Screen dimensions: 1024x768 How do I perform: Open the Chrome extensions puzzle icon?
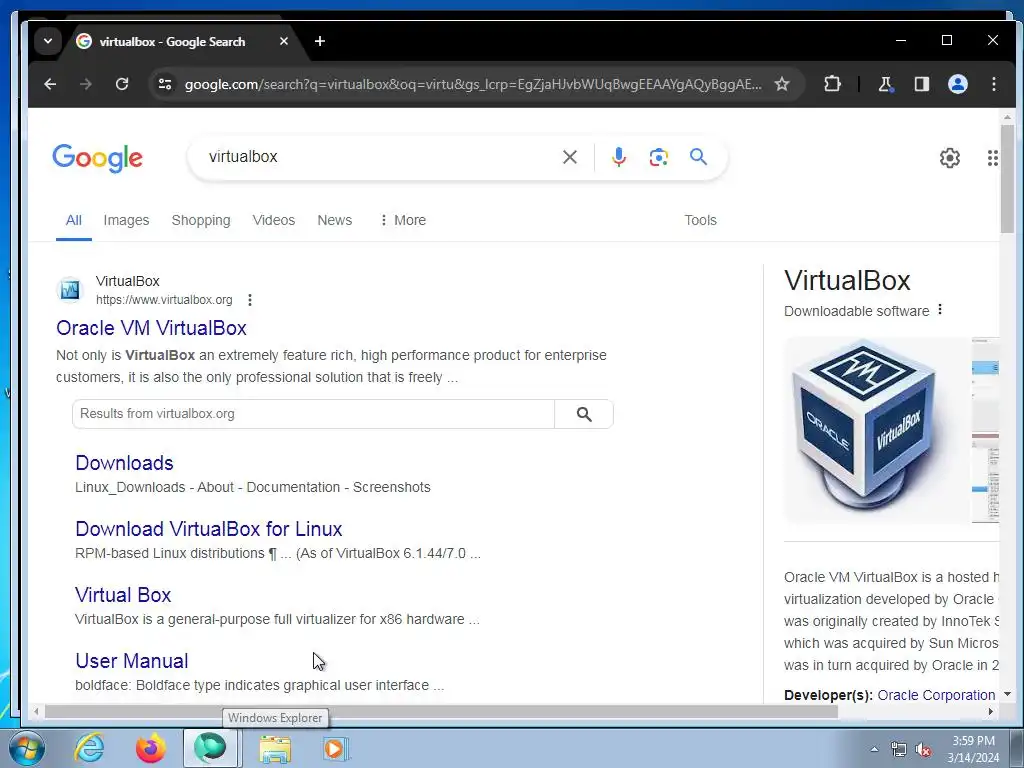832,84
